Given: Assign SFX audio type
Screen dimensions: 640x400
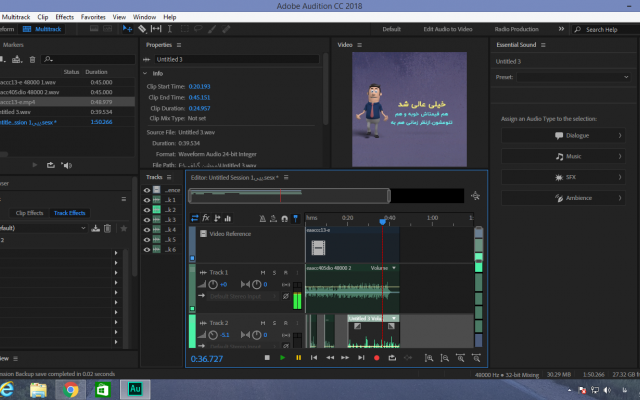Looking at the screenshot, I should click(x=563, y=177).
